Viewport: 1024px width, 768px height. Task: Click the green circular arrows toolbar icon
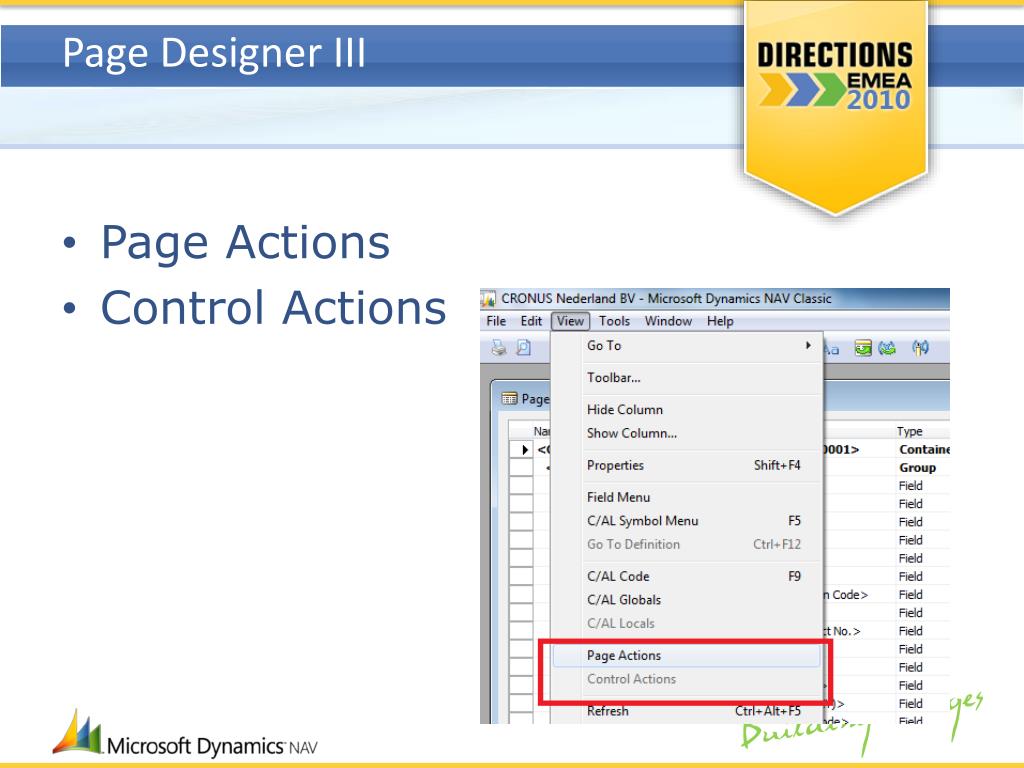coord(887,348)
